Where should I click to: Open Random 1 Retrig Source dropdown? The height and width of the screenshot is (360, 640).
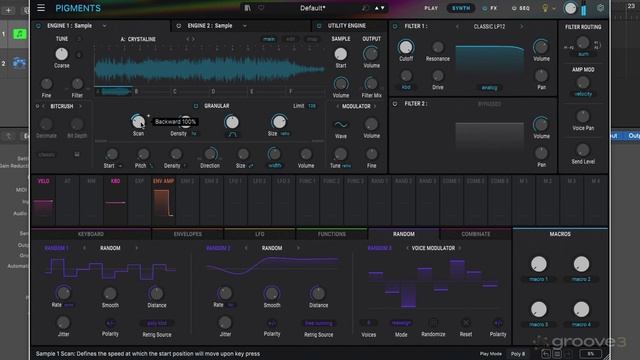coord(157,323)
